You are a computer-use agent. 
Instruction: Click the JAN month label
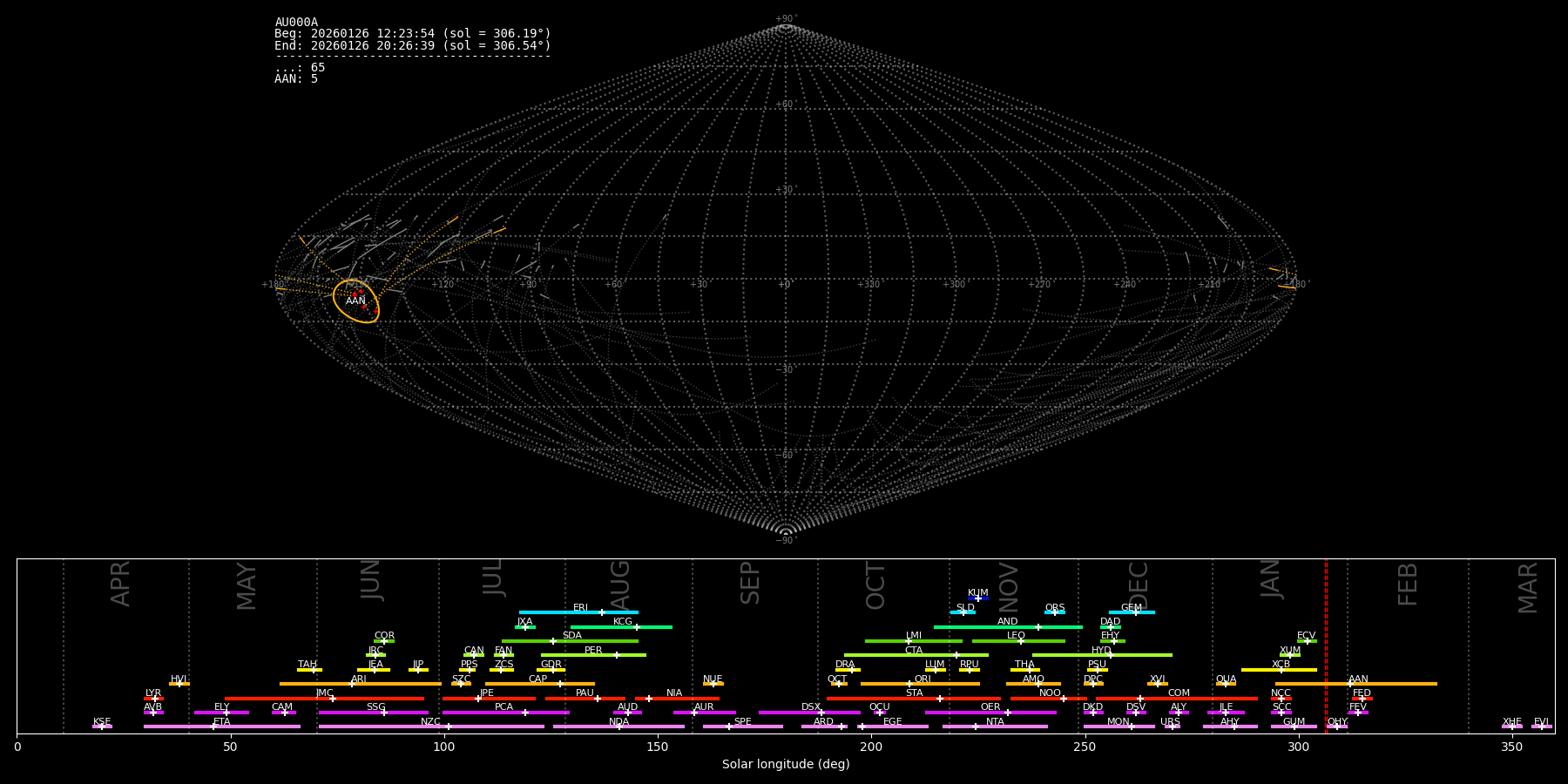click(x=1270, y=578)
